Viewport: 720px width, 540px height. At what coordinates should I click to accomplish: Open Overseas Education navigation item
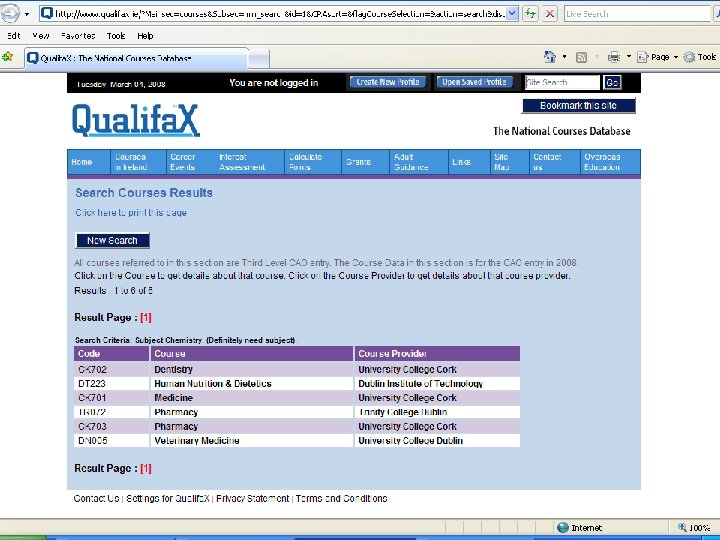coord(610,162)
